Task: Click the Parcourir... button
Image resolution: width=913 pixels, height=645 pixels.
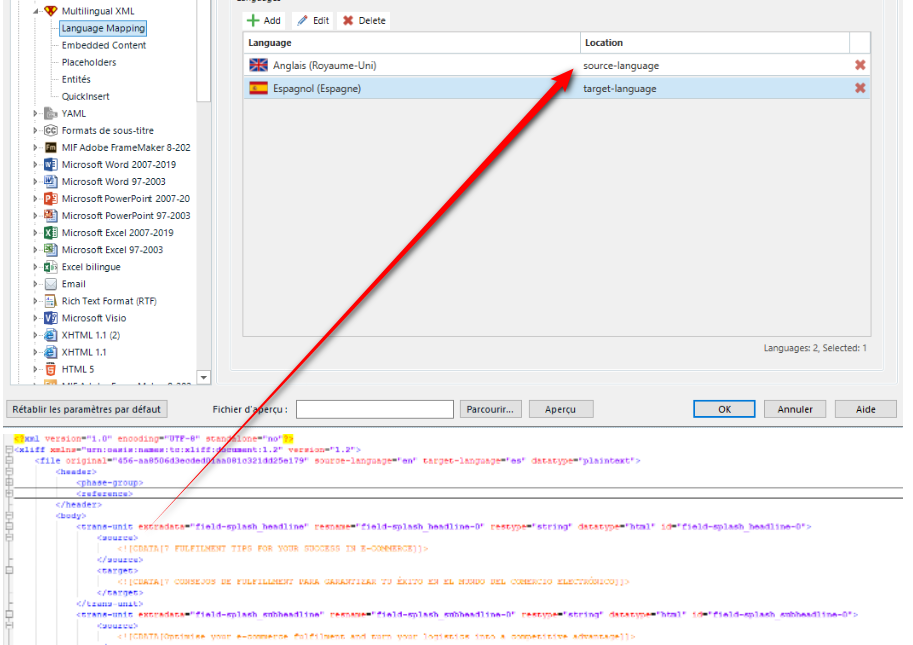Action: point(490,409)
